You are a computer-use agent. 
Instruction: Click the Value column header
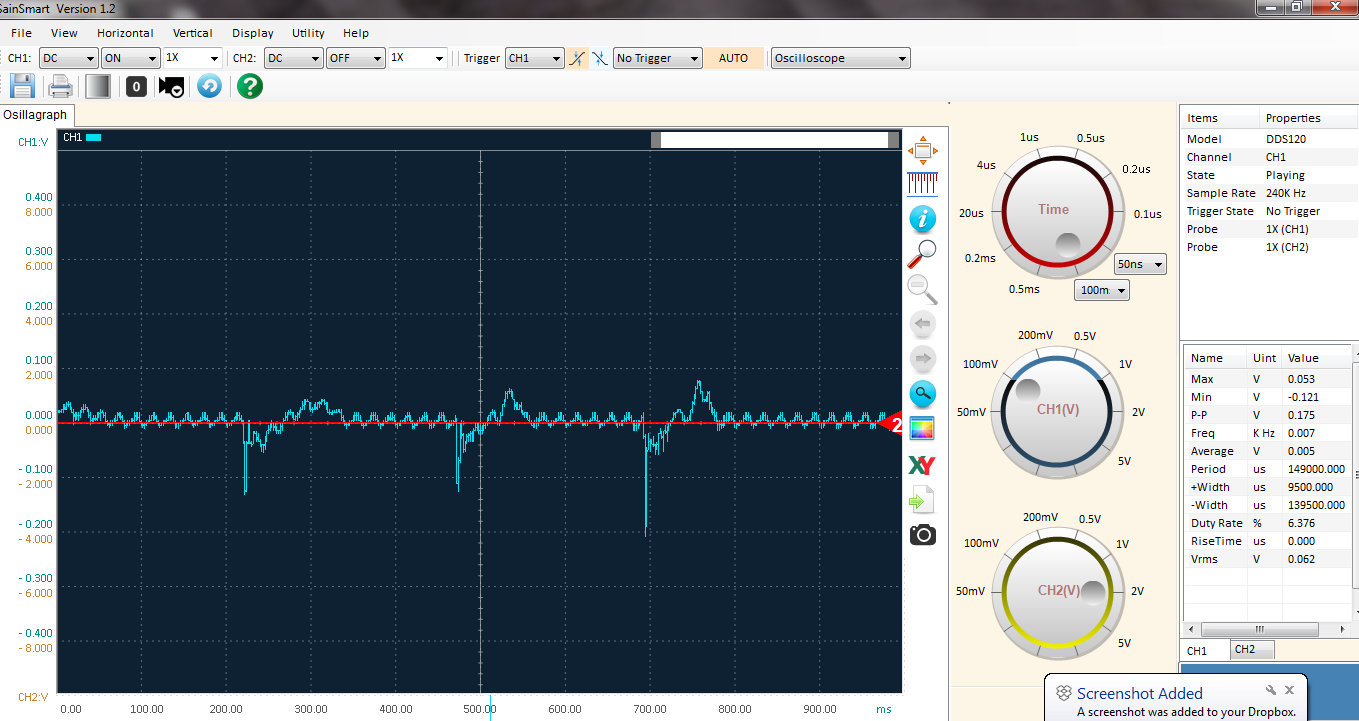click(1315, 358)
